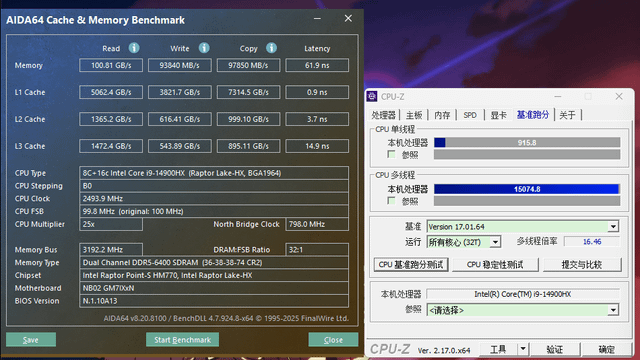Minimize the CPU-Z window
The image size is (640, 360).
click(x=558, y=96)
